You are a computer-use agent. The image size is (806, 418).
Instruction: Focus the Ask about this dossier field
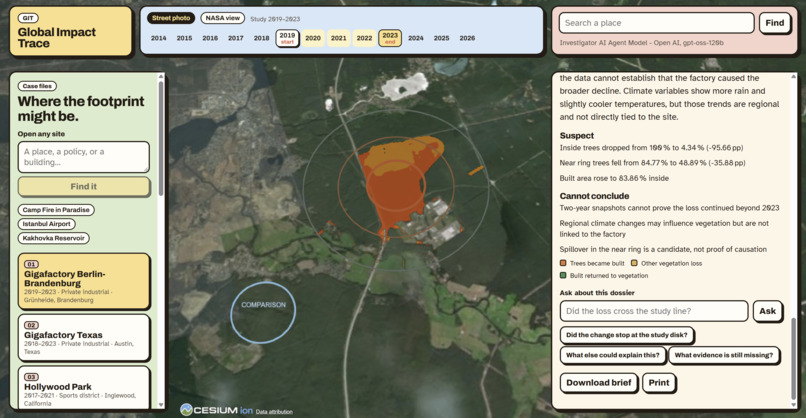coord(654,311)
